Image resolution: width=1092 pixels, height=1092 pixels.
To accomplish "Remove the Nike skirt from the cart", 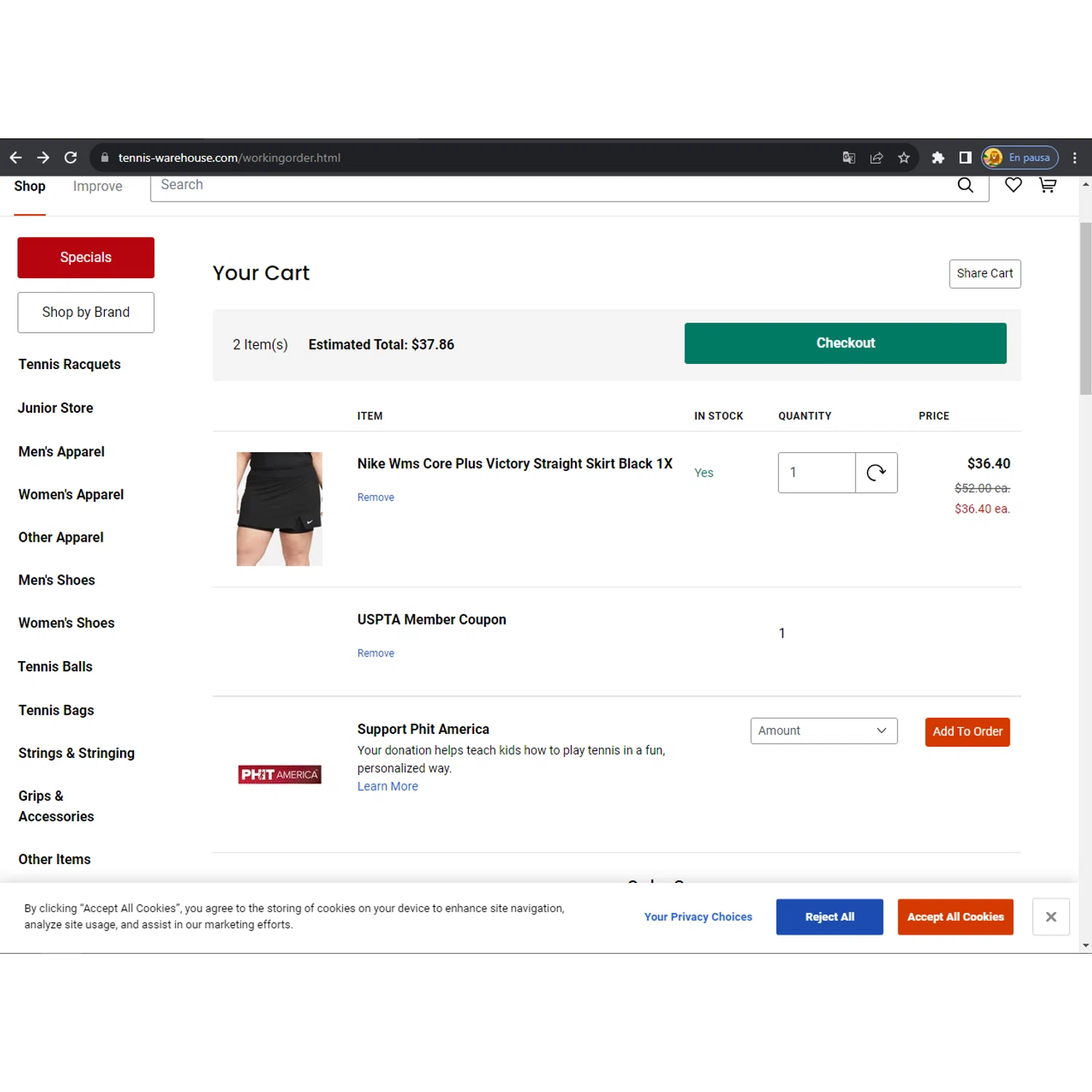I will [376, 497].
